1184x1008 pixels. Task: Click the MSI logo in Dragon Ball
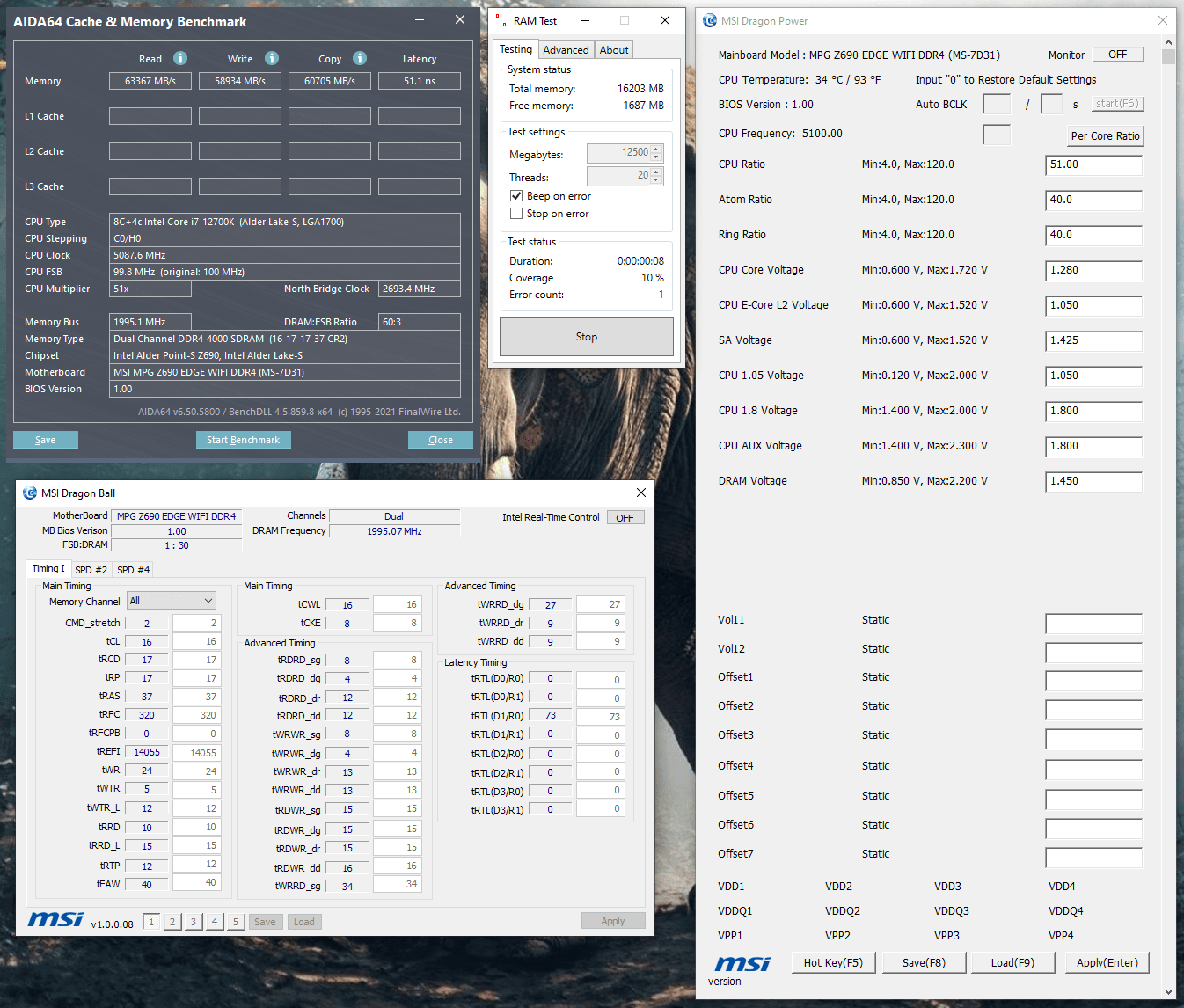(55, 919)
